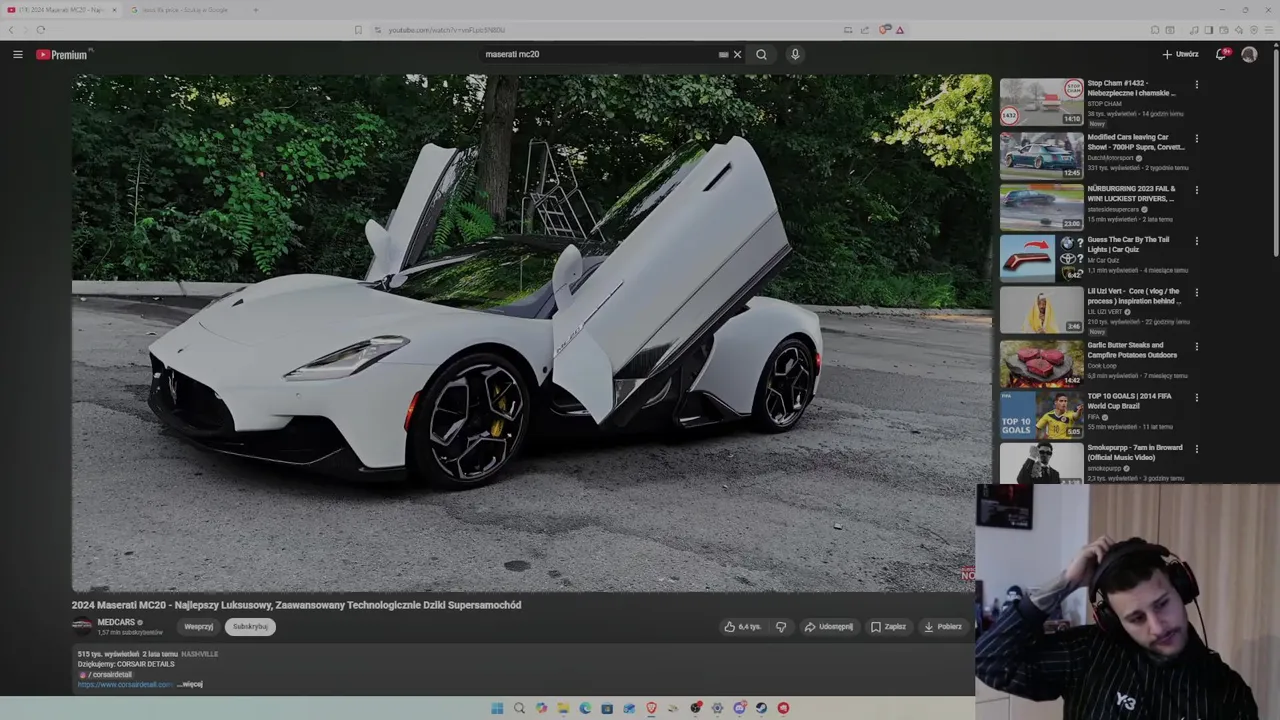
Task: Open Guess The Car By The Tail Lights title
Action: [1128, 245]
